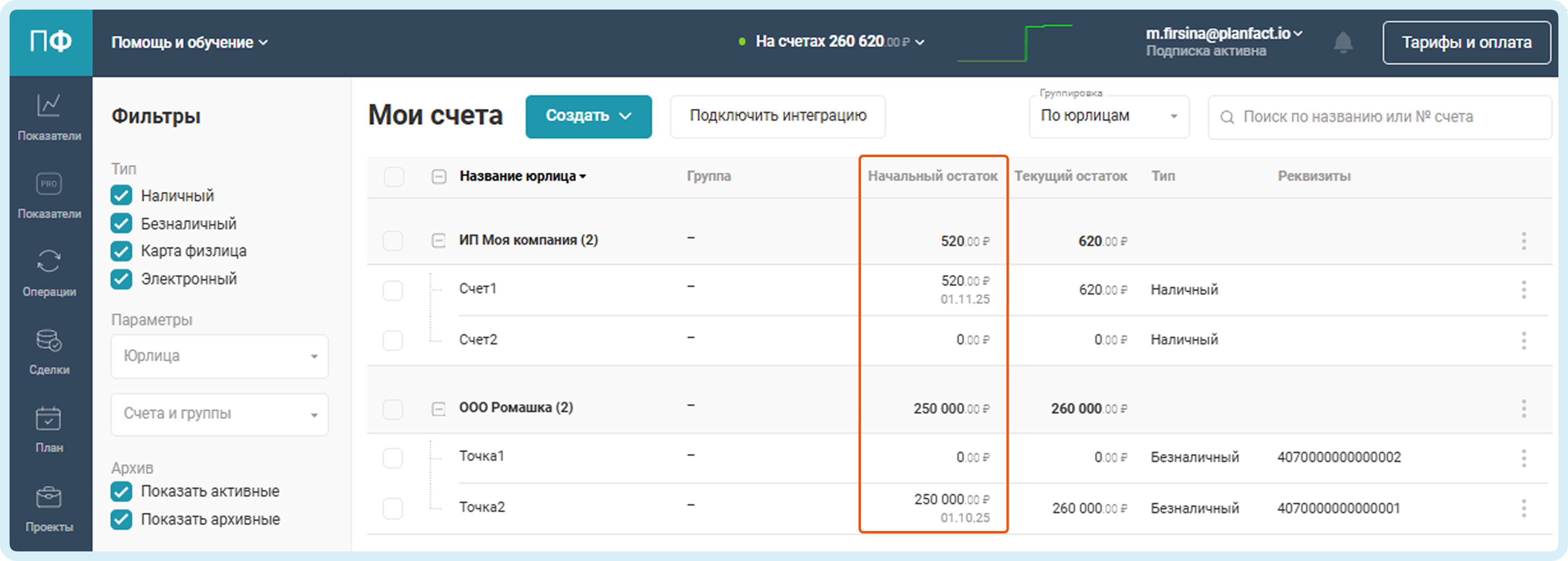Screen dimensions: 1568x561
Task: Click the notifications bell icon
Action: [1343, 43]
